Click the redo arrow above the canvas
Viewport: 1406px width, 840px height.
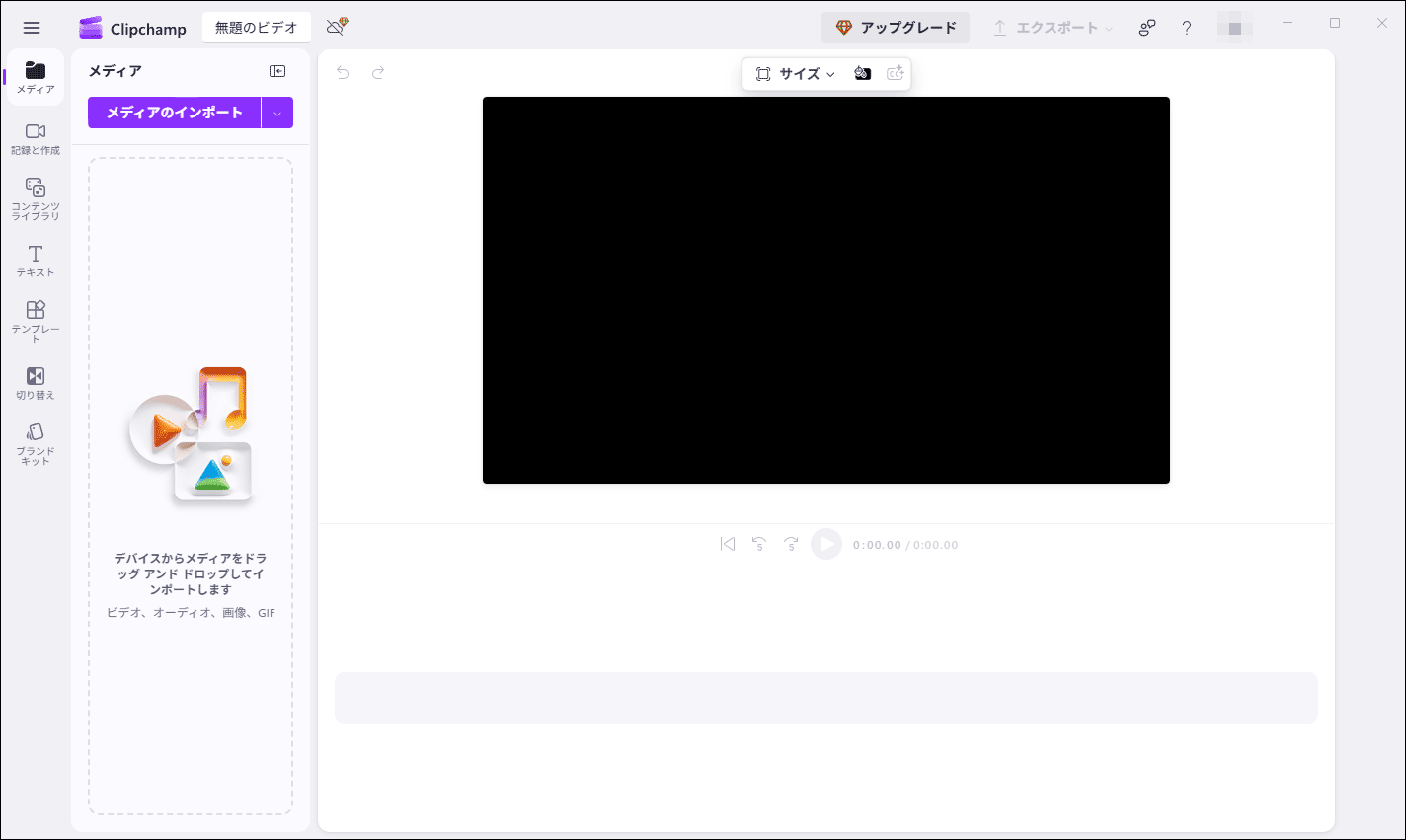pyautogui.click(x=378, y=72)
